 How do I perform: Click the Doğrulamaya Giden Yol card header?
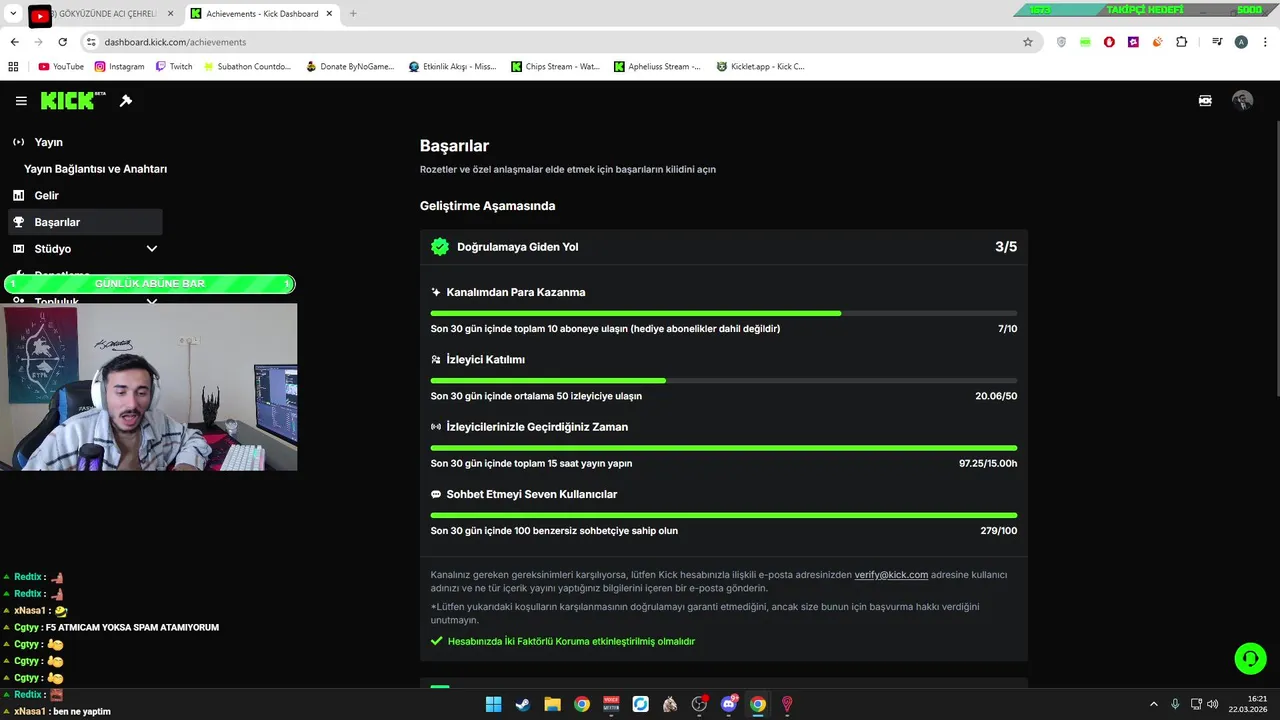tap(723, 247)
